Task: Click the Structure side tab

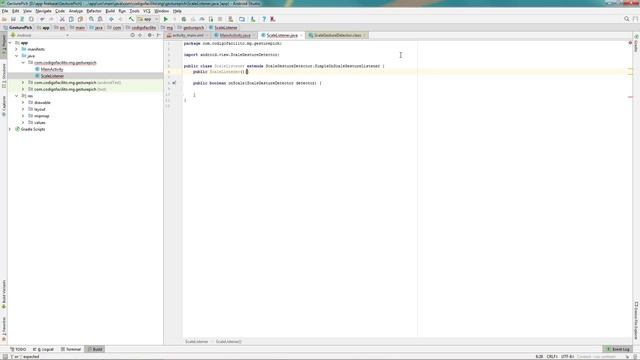Action: [4, 75]
